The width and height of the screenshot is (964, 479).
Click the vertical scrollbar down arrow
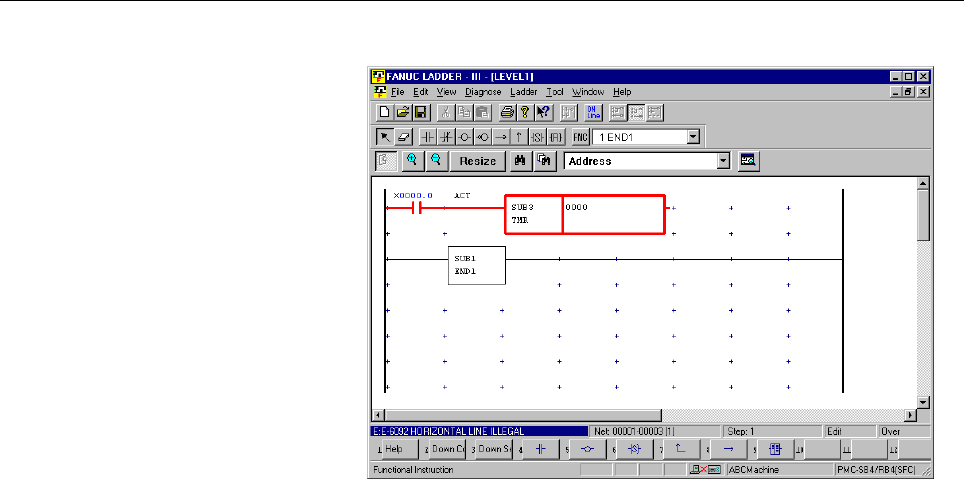[923, 402]
